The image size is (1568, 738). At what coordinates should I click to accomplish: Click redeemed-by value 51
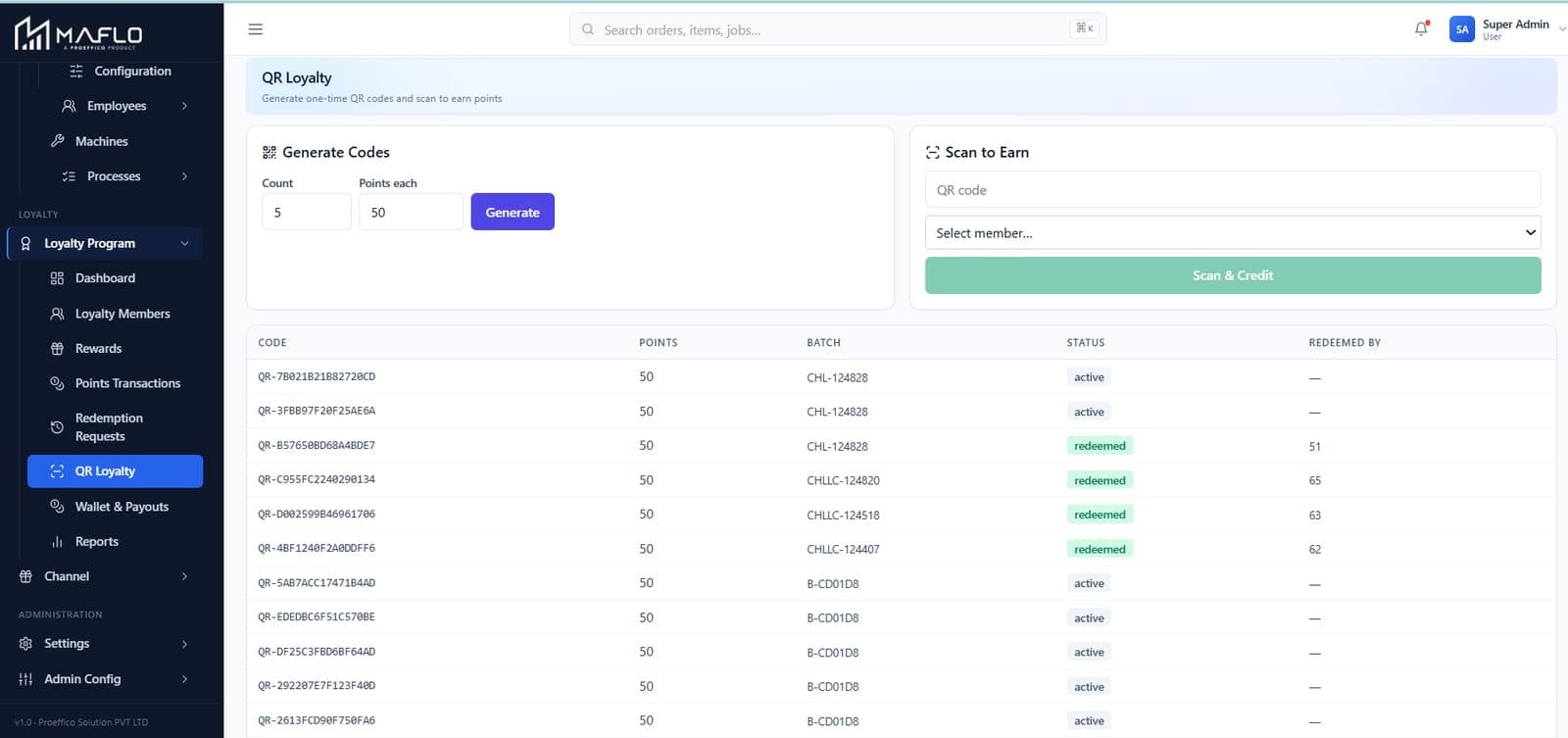(x=1314, y=446)
